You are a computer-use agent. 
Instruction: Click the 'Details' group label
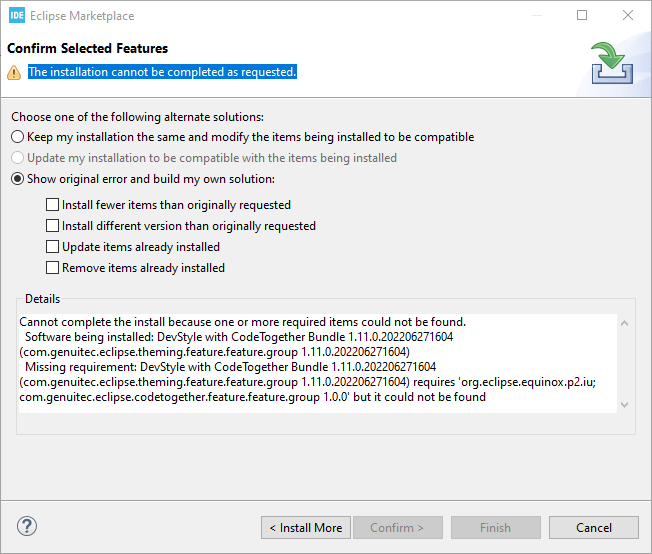point(42,299)
